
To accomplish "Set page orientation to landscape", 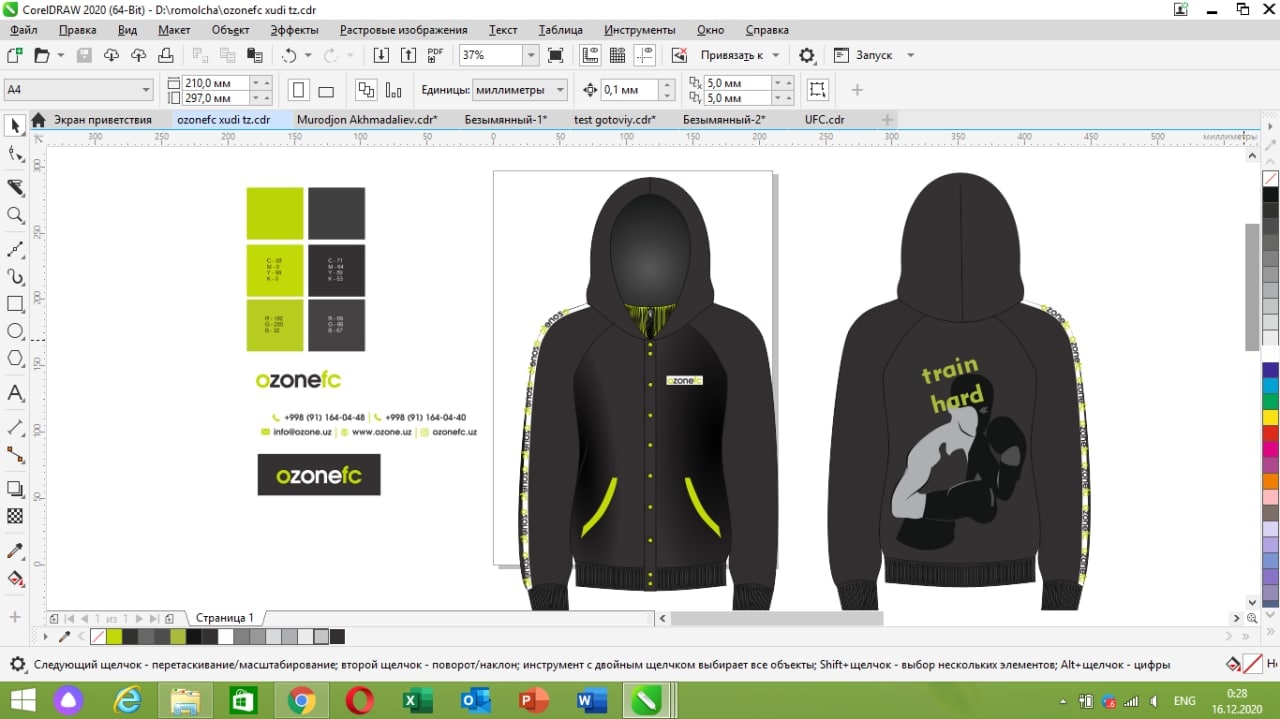I will click(326, 90).
